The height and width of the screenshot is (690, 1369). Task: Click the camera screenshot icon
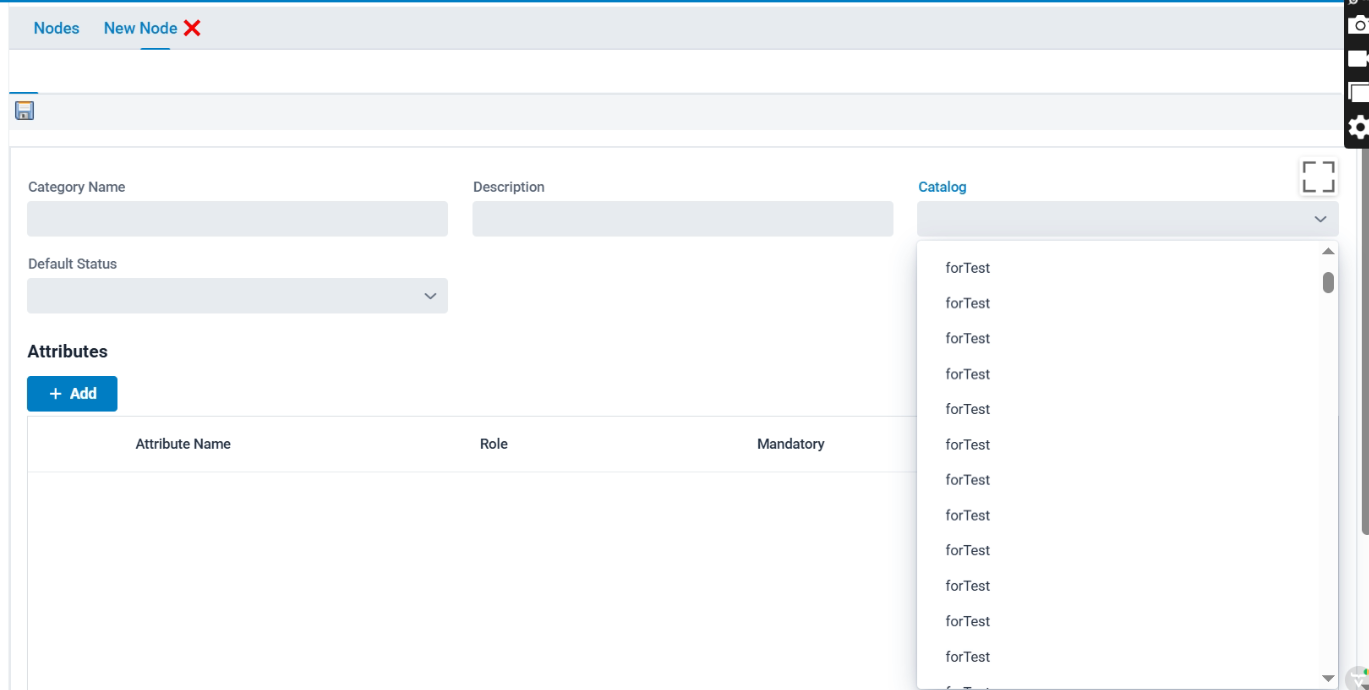[x=1358, y=25]
